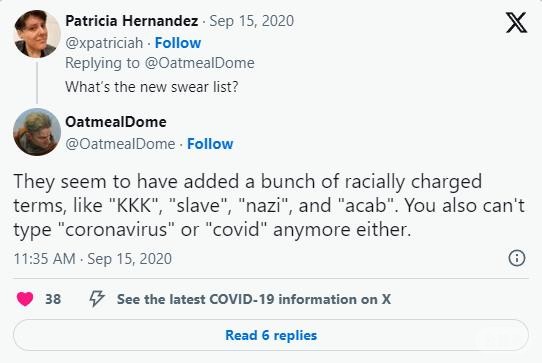This screenshot has width=542, height=363.
Task: Follow @xpatriciah account
Action: pyautogui.click(x=178, y=43)
